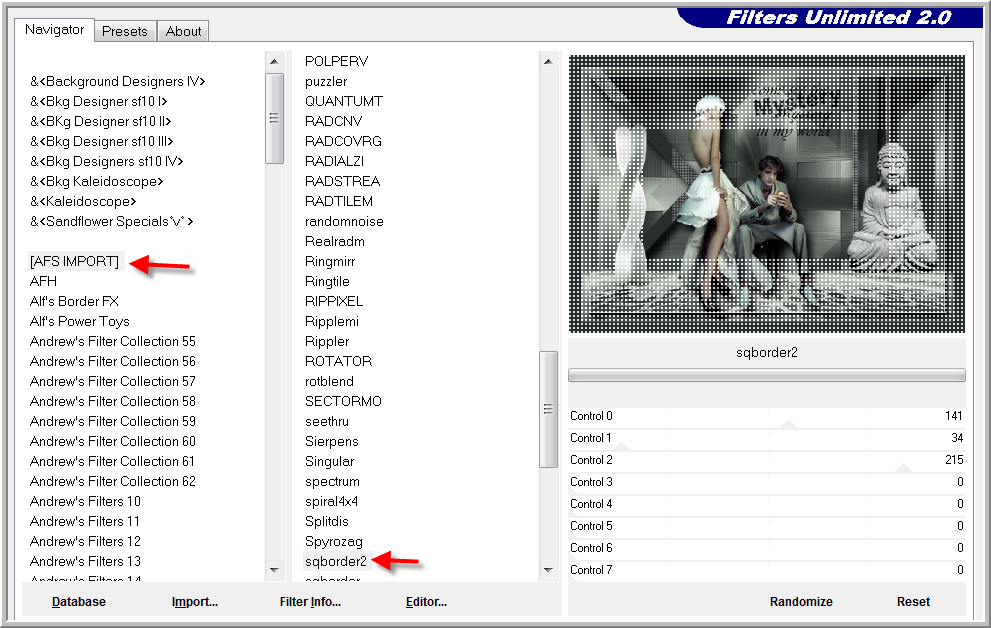Select the Rippler filter
The height and width of the screenshot is (628, 991).
coord(327,342)
